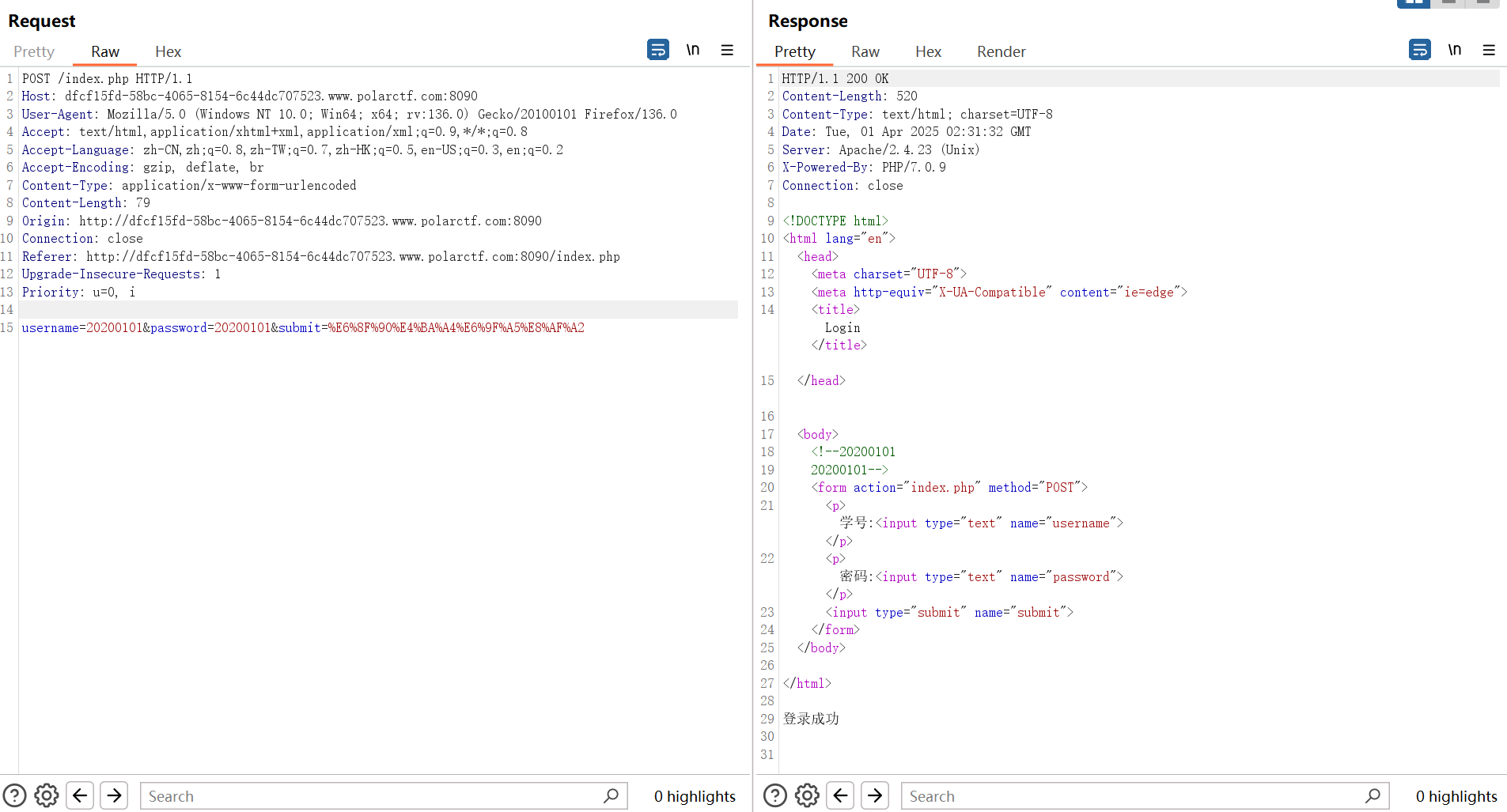
Task: Open help icon under Response pane
Action: tap(775, 795)
